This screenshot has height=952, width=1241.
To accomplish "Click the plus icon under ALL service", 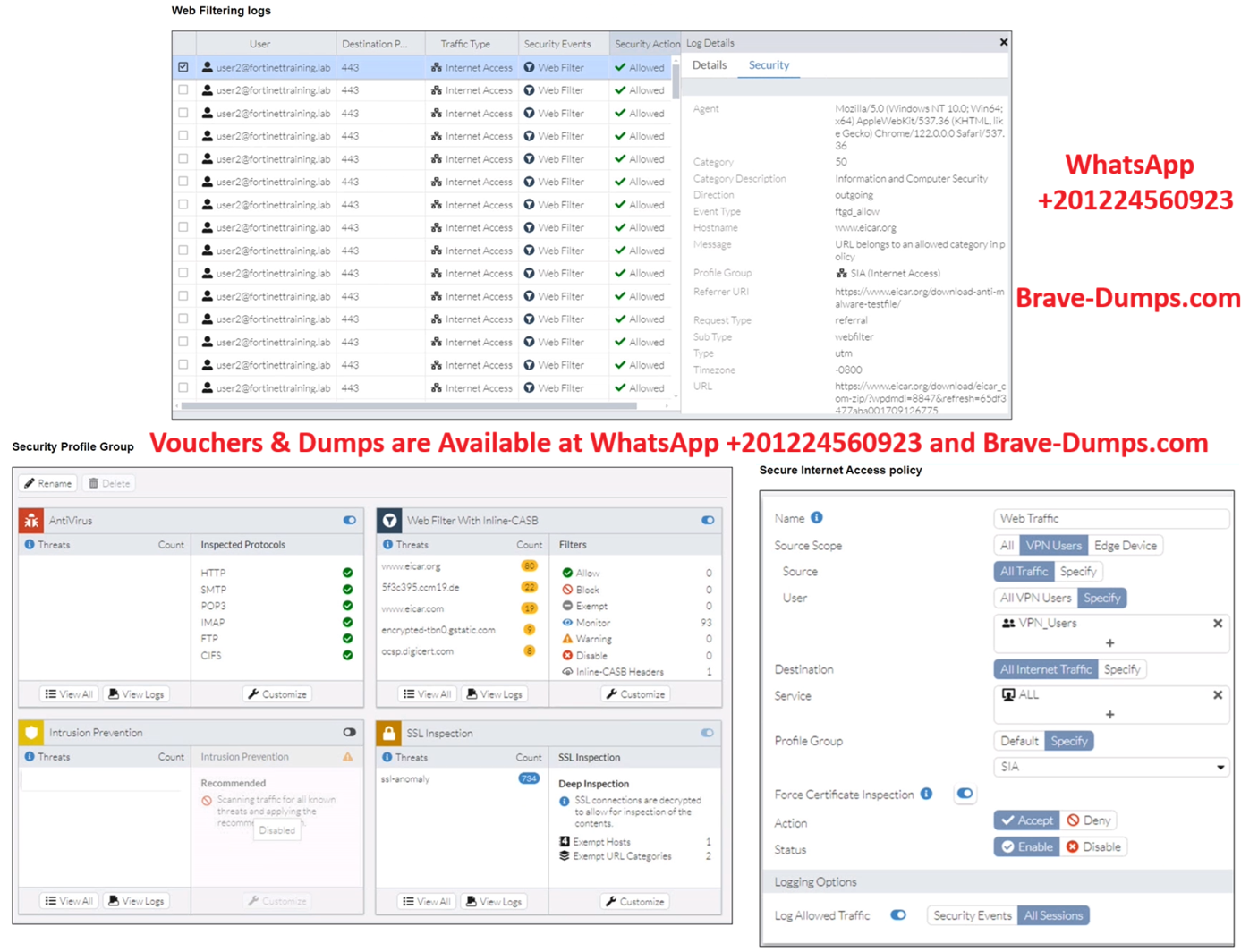I will 1109,714.
